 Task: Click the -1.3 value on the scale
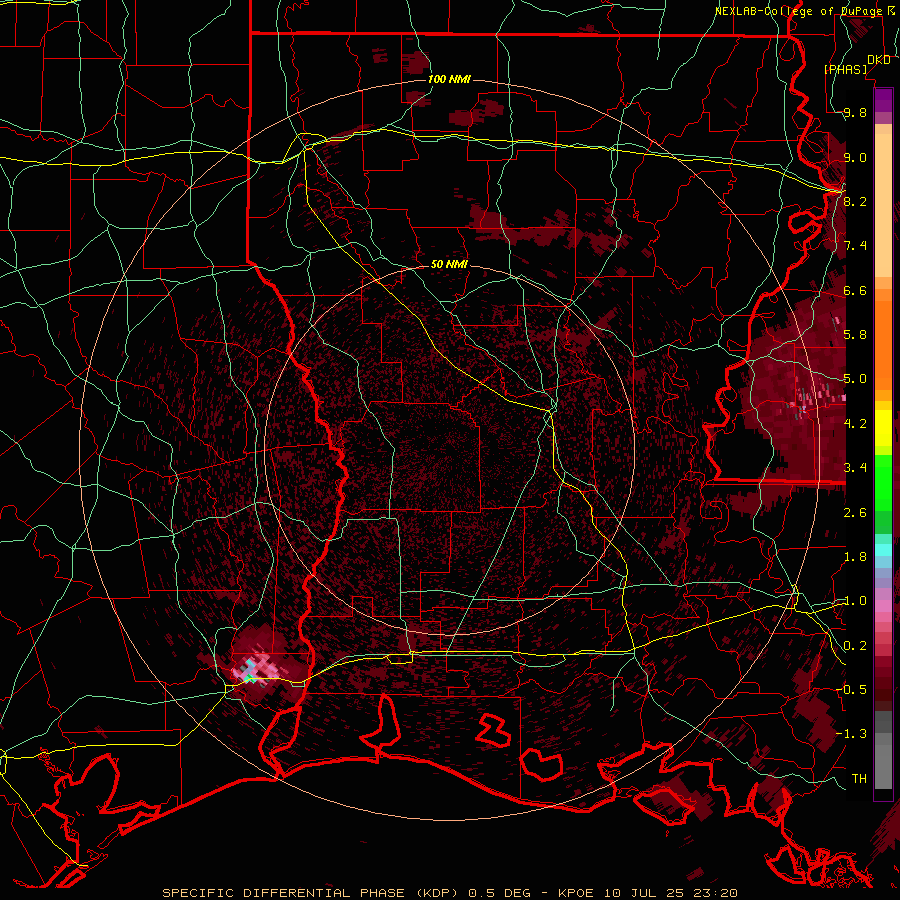[x=851, y=734]
